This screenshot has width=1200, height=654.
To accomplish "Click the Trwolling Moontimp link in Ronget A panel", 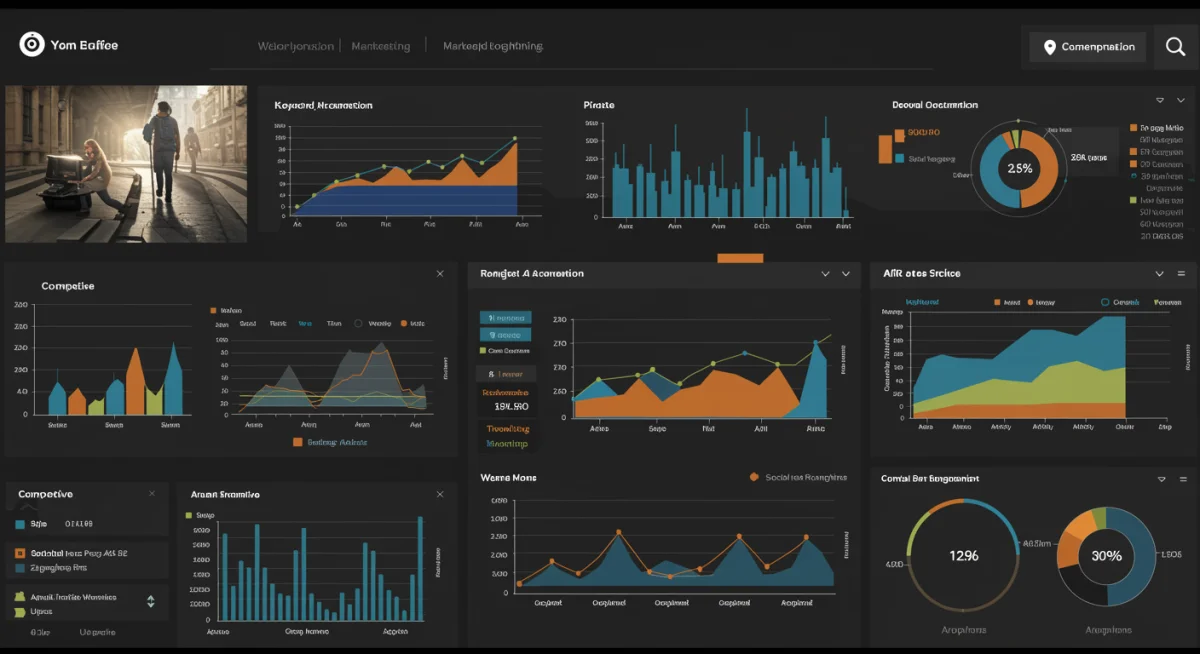I will [x=506, y=438].
